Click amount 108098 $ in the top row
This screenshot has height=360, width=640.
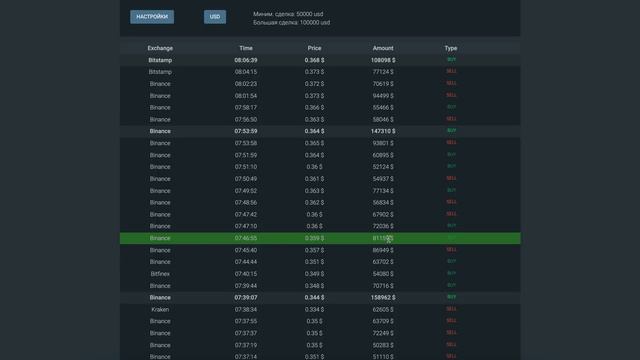coord(383,60)
